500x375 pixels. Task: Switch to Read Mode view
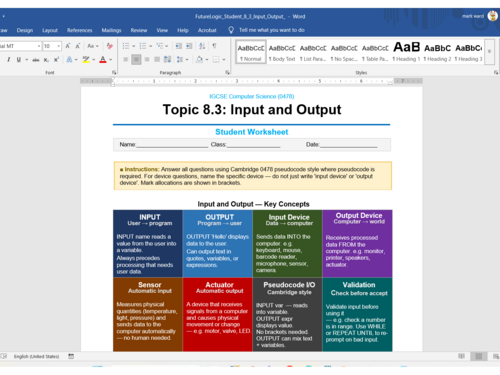coord(461,356)
